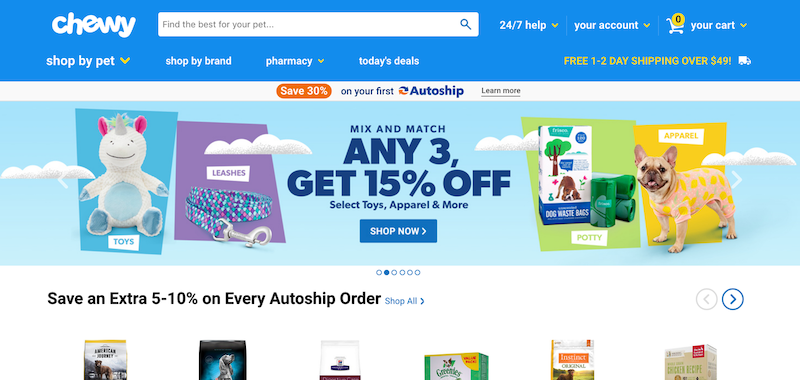800x380 pixels.
Task: Click the SHOP NOW button
Action: tap(398, 231)
